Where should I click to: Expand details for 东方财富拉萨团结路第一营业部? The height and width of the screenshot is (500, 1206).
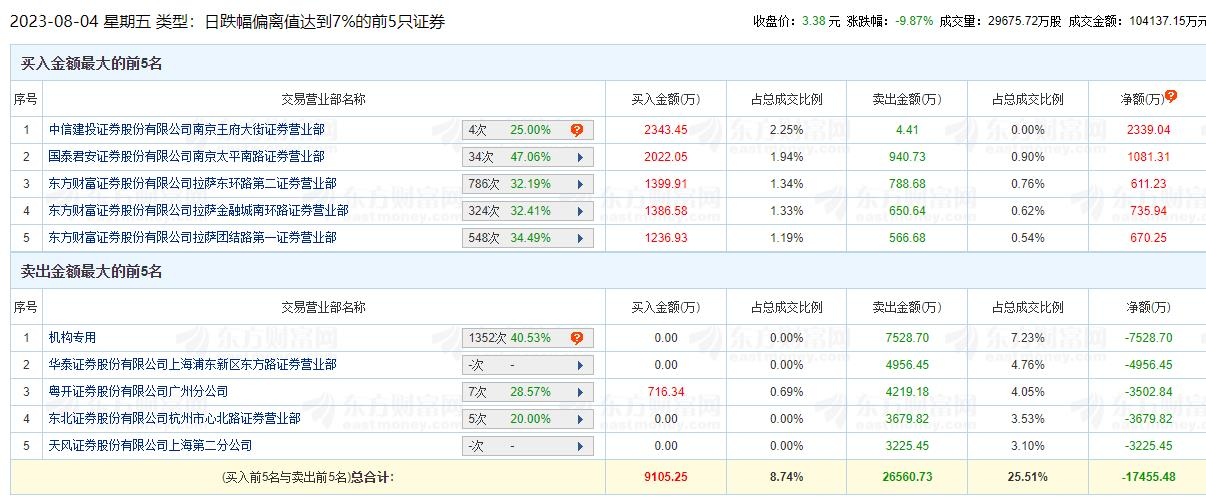pos(580,238)
